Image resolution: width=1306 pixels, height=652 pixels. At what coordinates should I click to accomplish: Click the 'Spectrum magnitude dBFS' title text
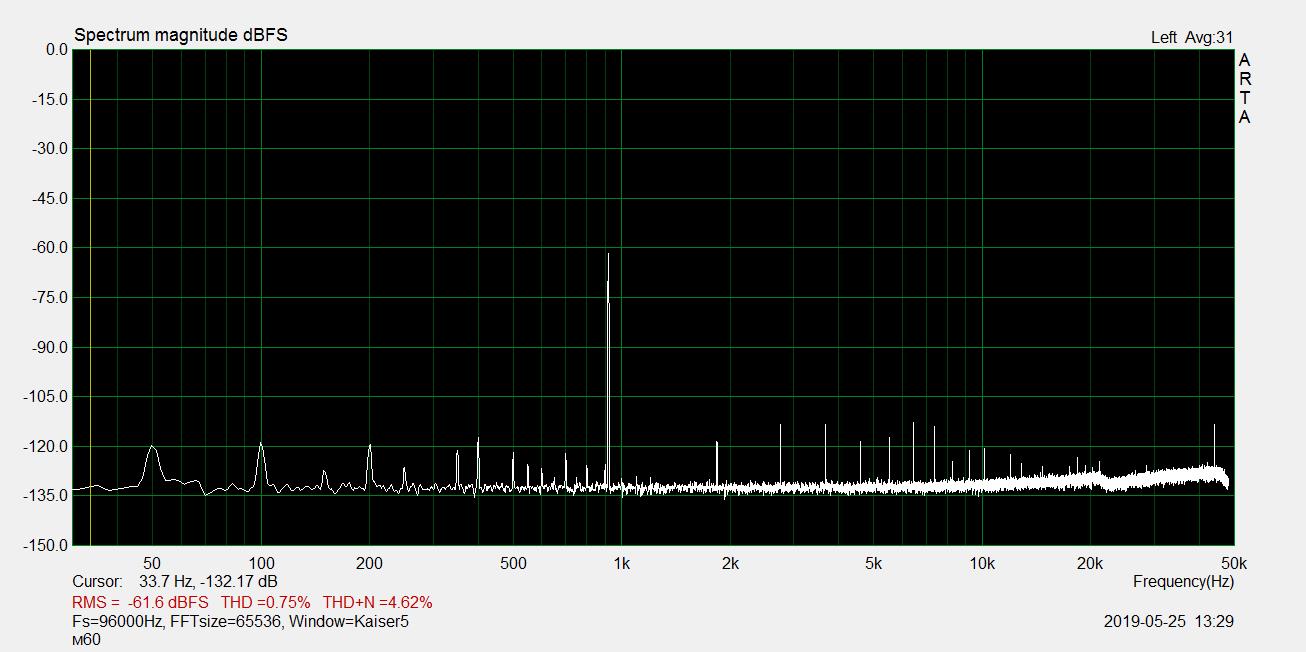[181, 35]
